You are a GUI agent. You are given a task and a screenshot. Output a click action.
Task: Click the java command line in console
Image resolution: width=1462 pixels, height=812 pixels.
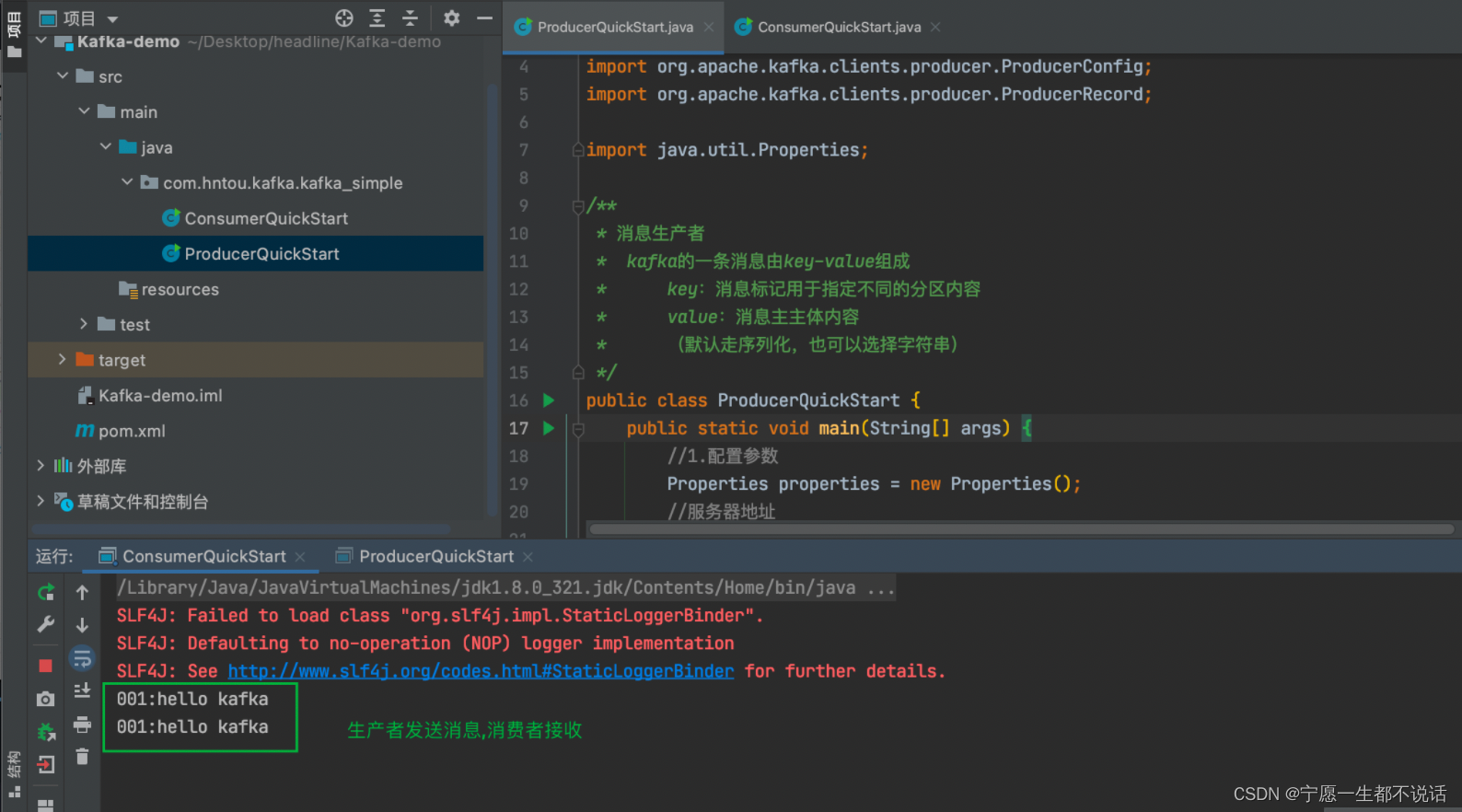505,587
